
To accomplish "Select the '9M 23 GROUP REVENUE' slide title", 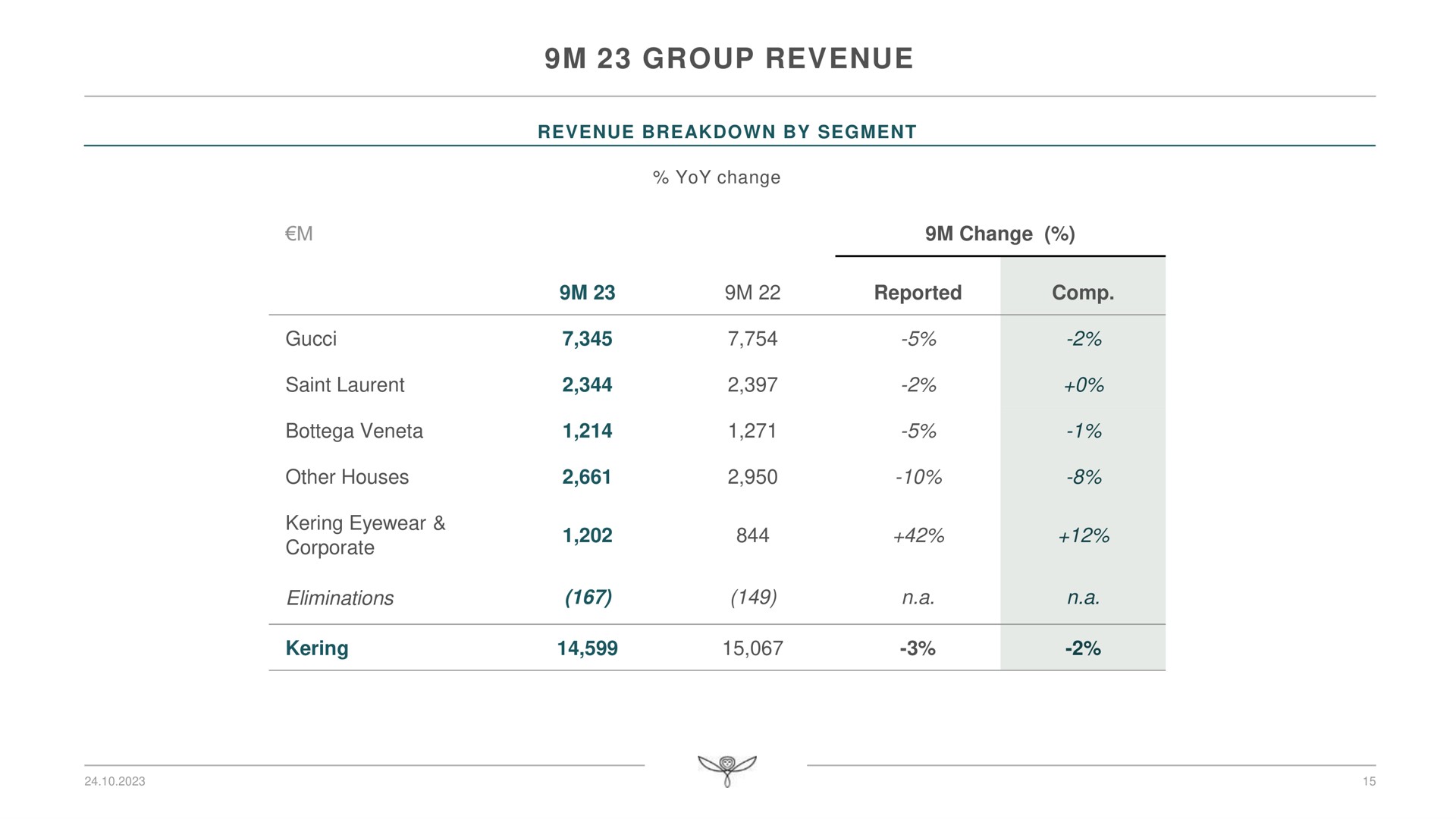I will [730, 58].
